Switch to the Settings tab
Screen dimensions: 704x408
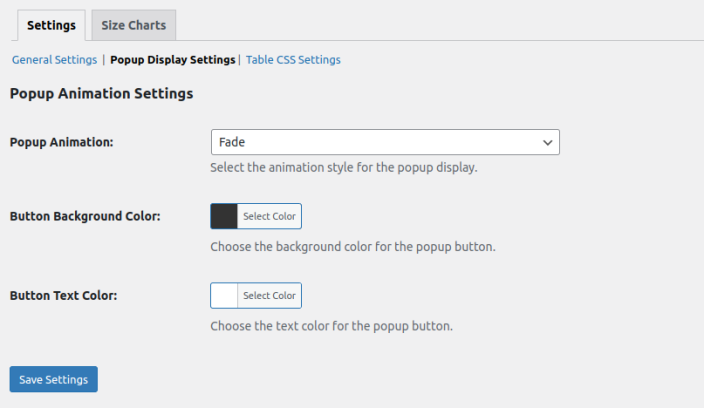[x=51, y=25]
